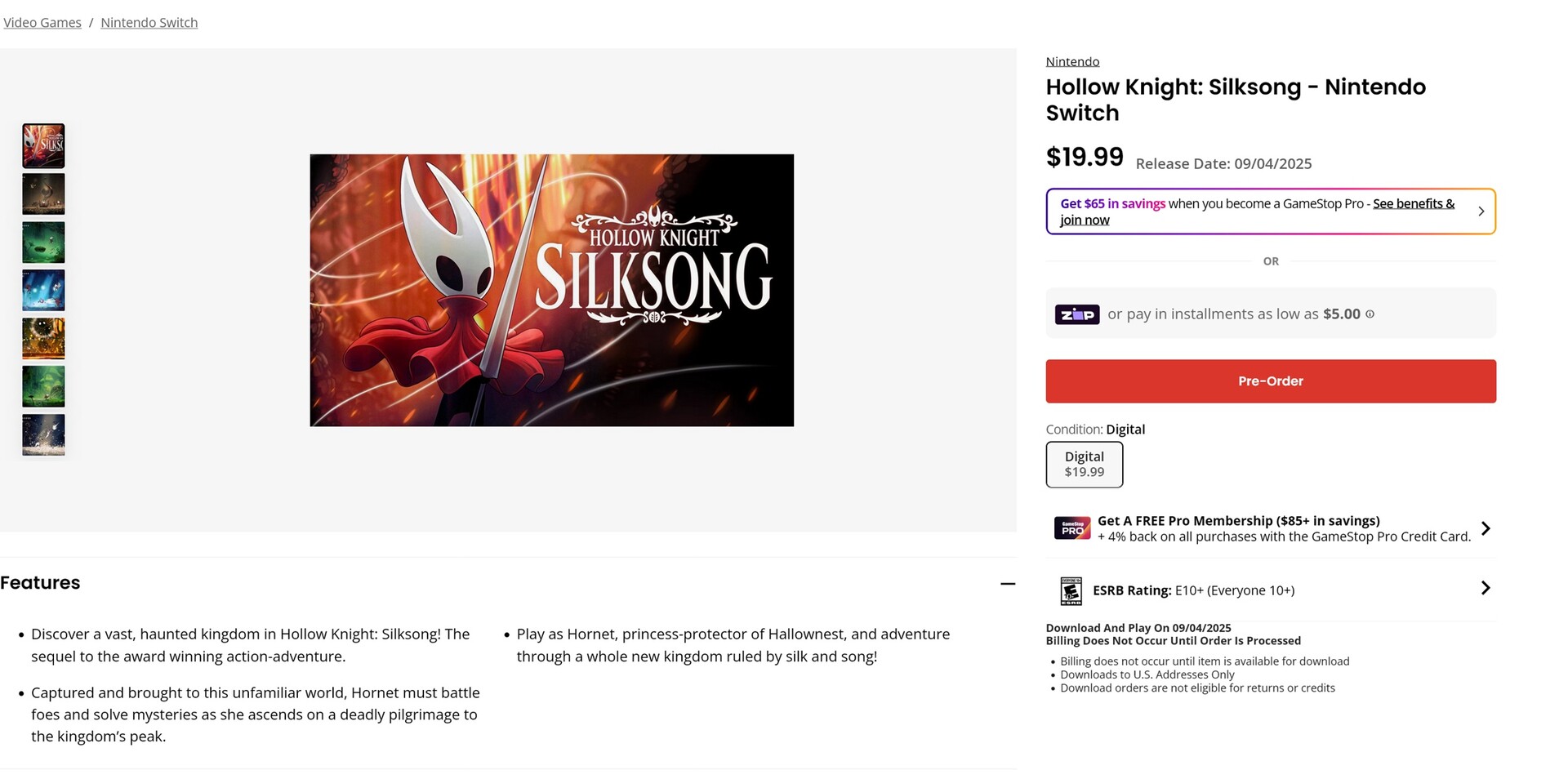Go to Nintendo Switch breadcrumb
1568x779 pixels.
[149, 23]
